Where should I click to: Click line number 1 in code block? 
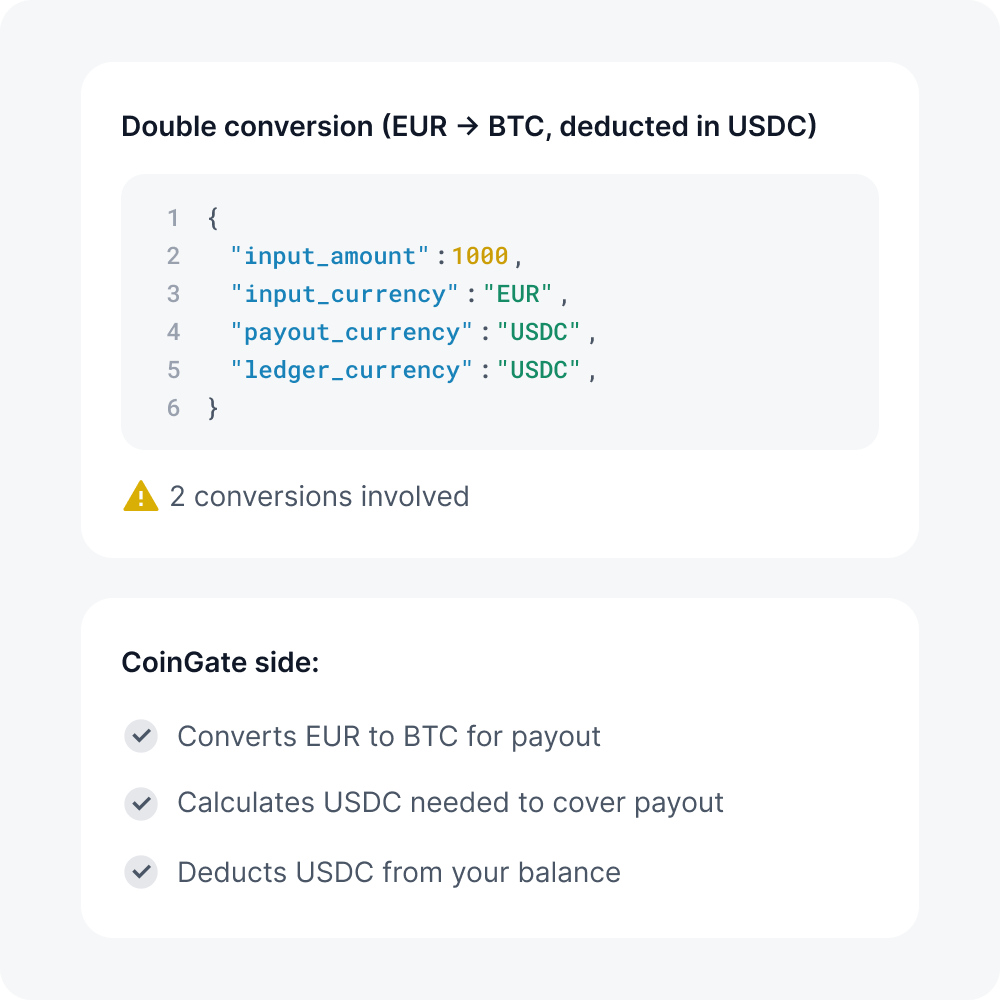[173, 218]
